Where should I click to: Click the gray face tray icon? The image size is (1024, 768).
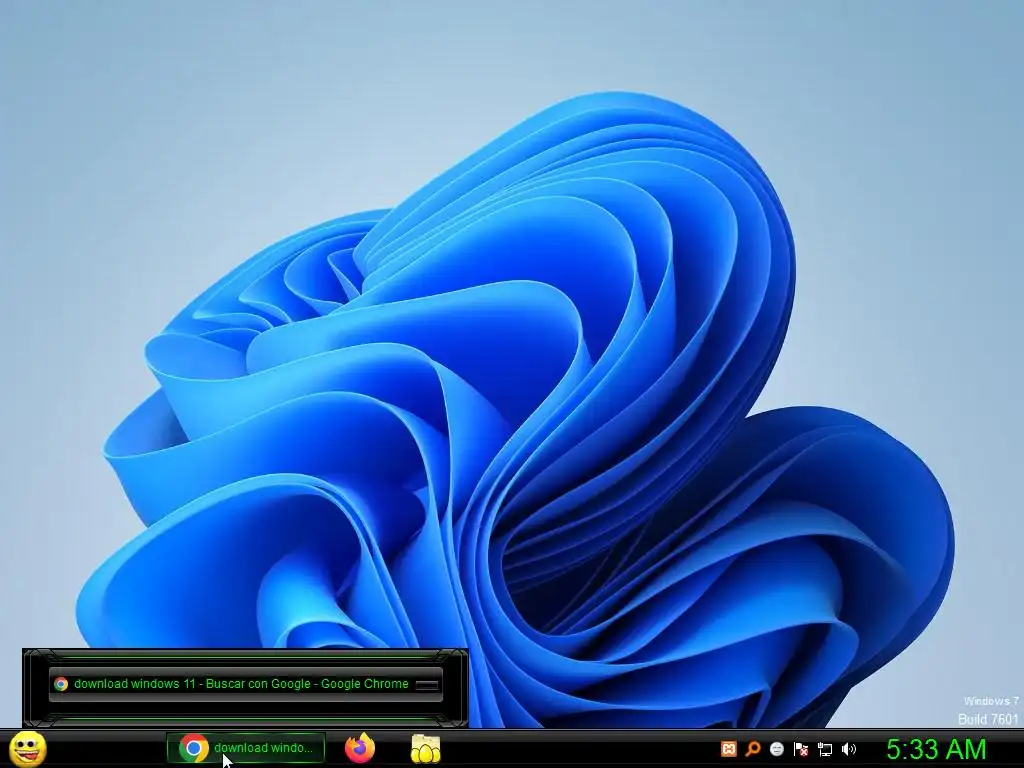pos(776,749)
